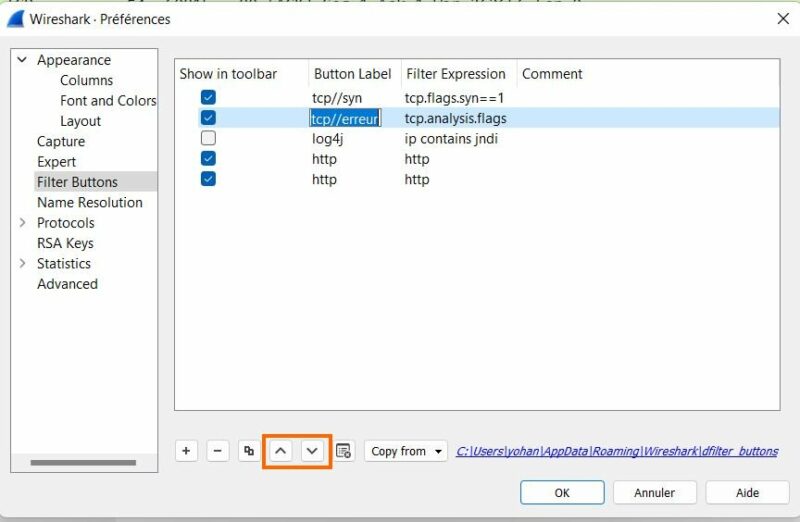The height and width of the screenshot is (522, 800).
Task: Remove selected filter with minus button
Action: coord(217,451)
